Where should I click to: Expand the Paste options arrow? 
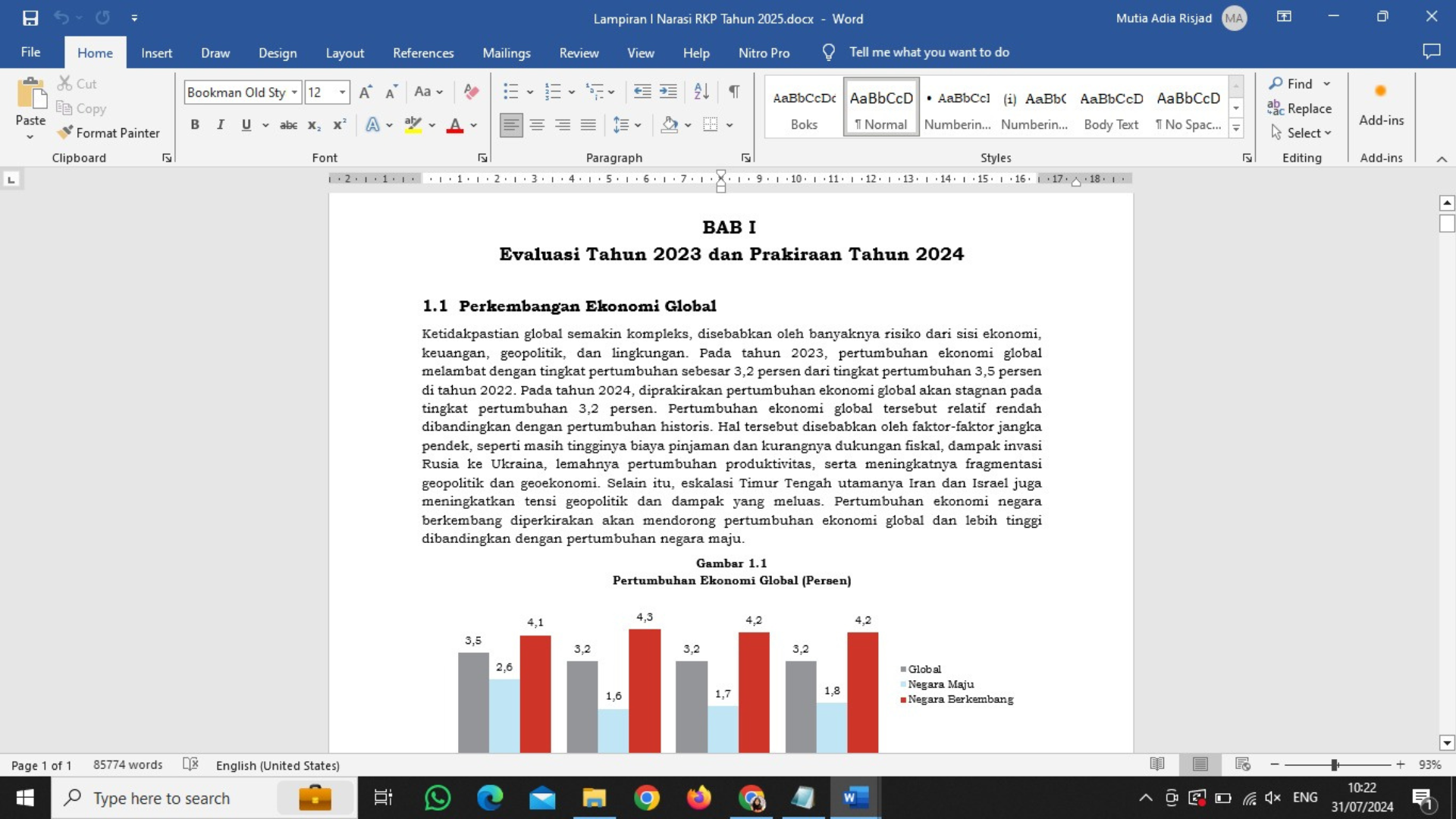point(30,136)
